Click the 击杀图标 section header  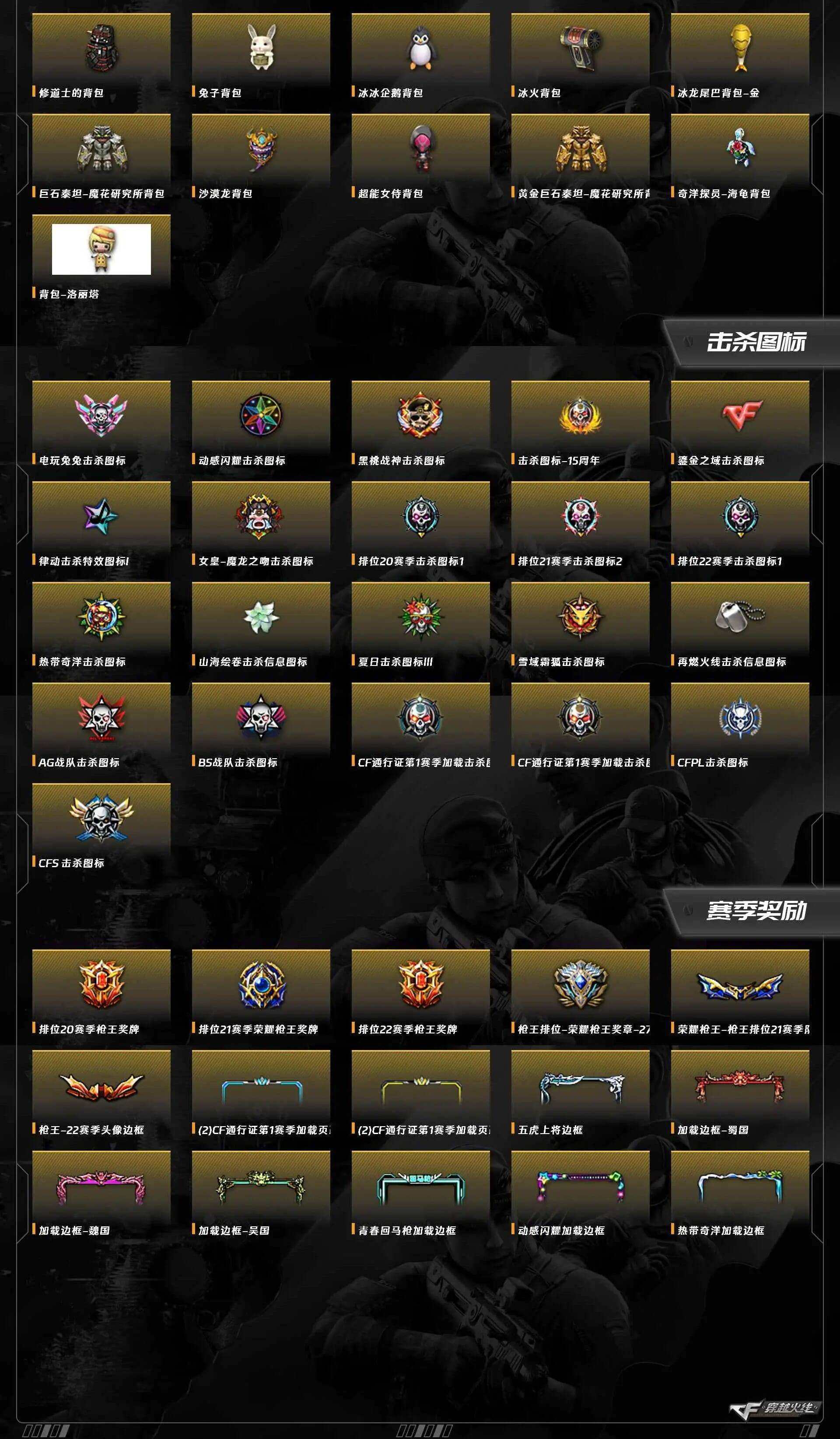756,343
